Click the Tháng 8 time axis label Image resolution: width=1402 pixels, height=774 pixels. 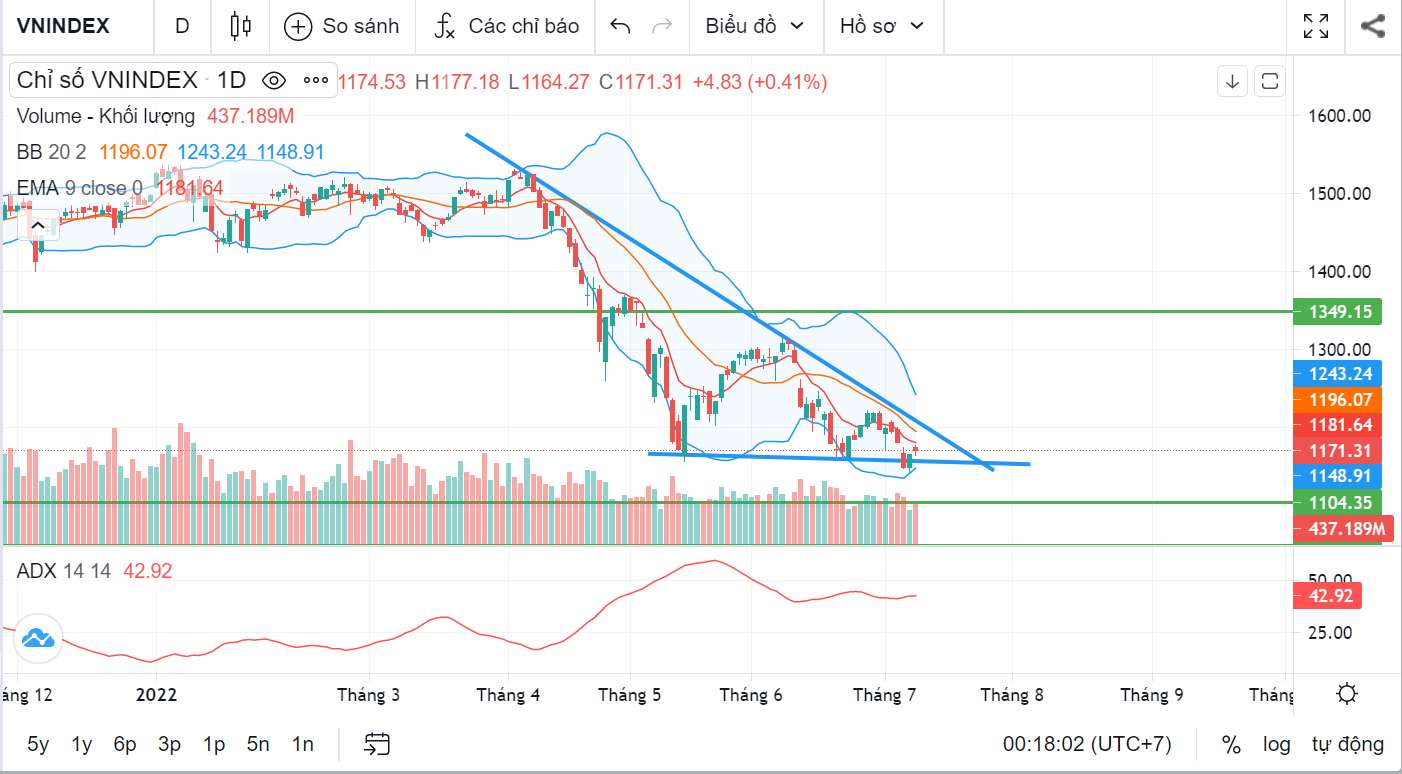[1011, 694]
